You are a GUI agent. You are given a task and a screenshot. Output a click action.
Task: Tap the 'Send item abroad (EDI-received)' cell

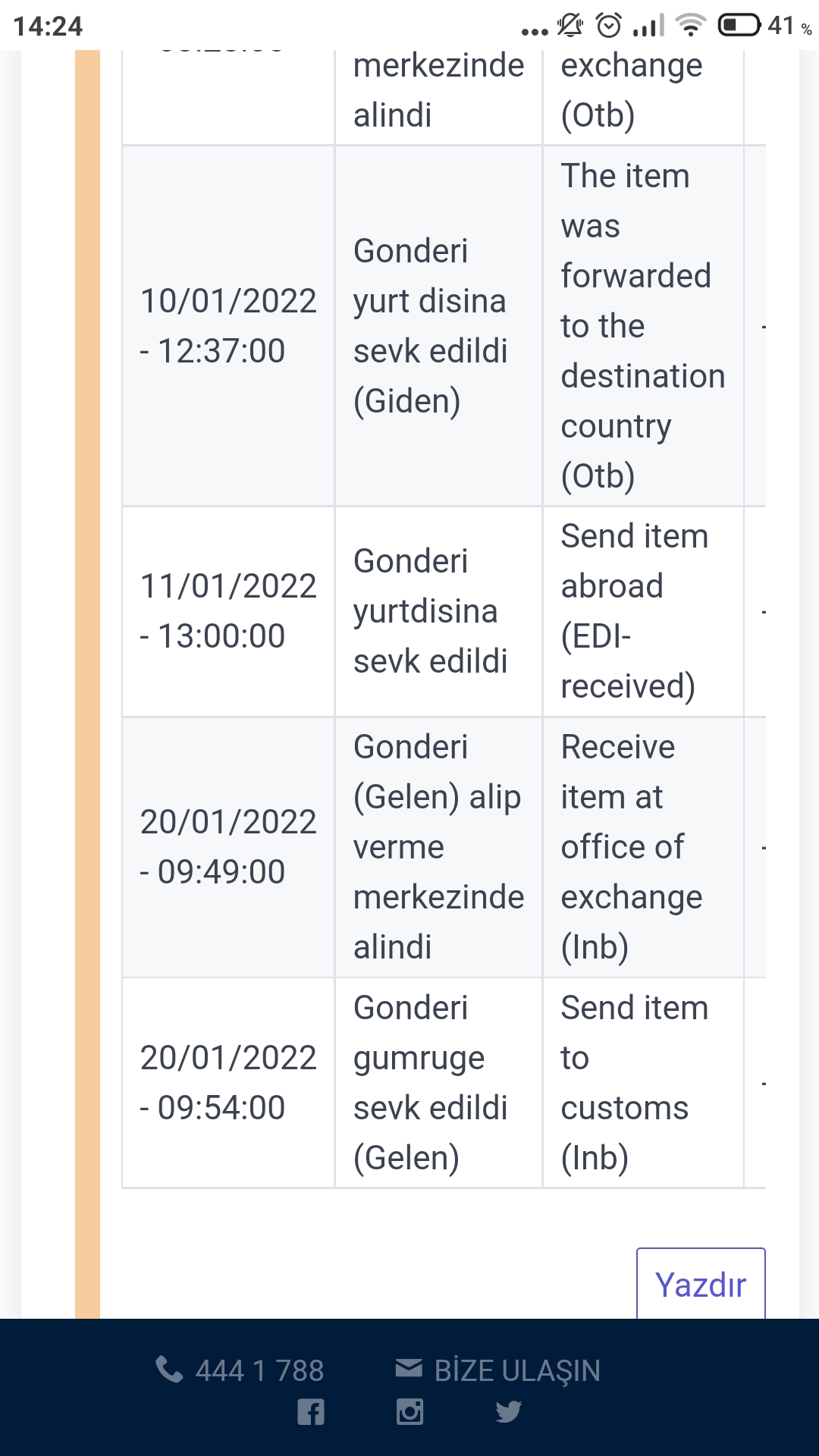point(643,611)
